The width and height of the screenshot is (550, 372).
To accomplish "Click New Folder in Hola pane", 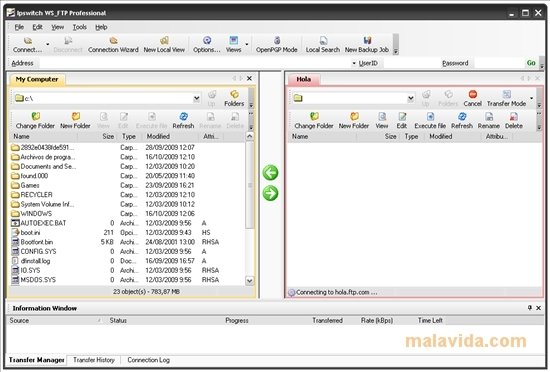I will [354, 121].
